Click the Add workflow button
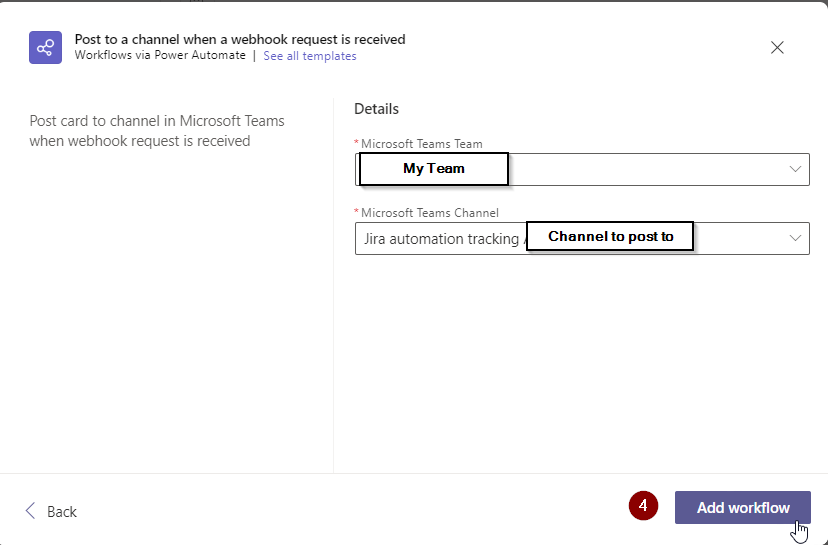 click(x=742, y=508)
